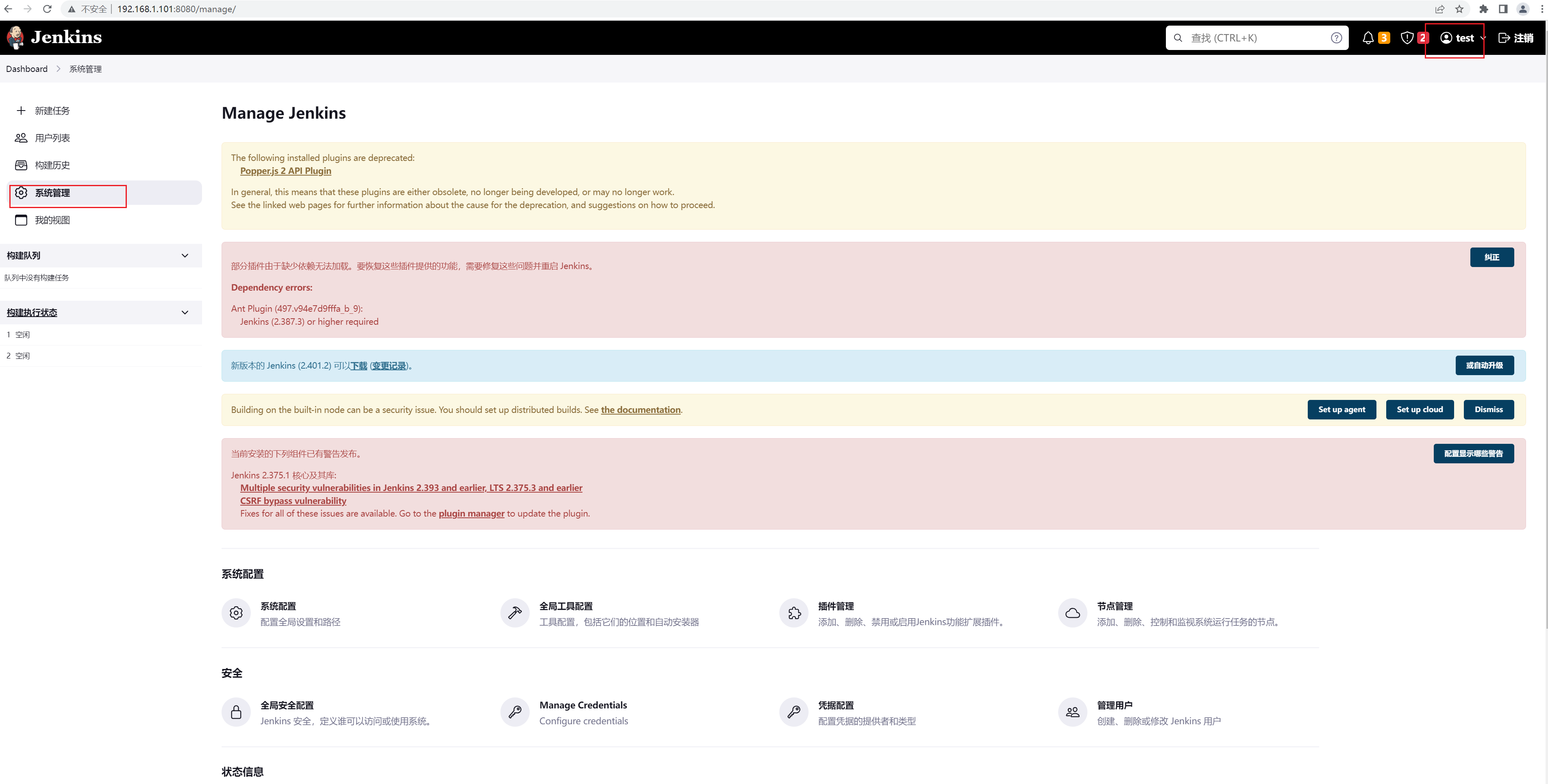
Task: Click the 或自动升级 button
Action: point(1484,365)
